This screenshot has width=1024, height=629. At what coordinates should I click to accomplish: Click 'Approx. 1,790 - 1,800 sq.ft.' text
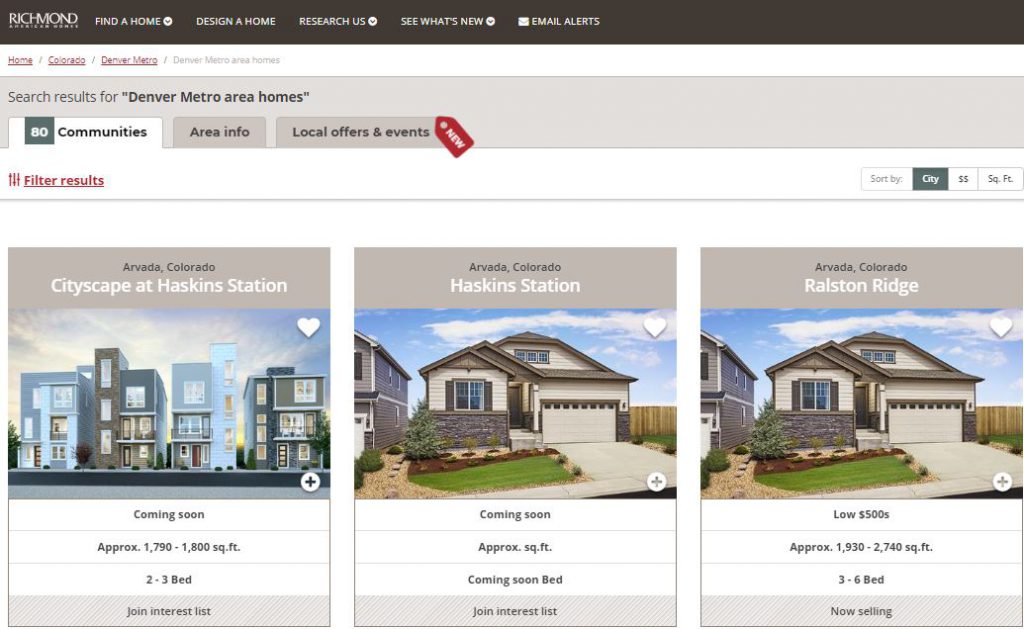[169, 547]
